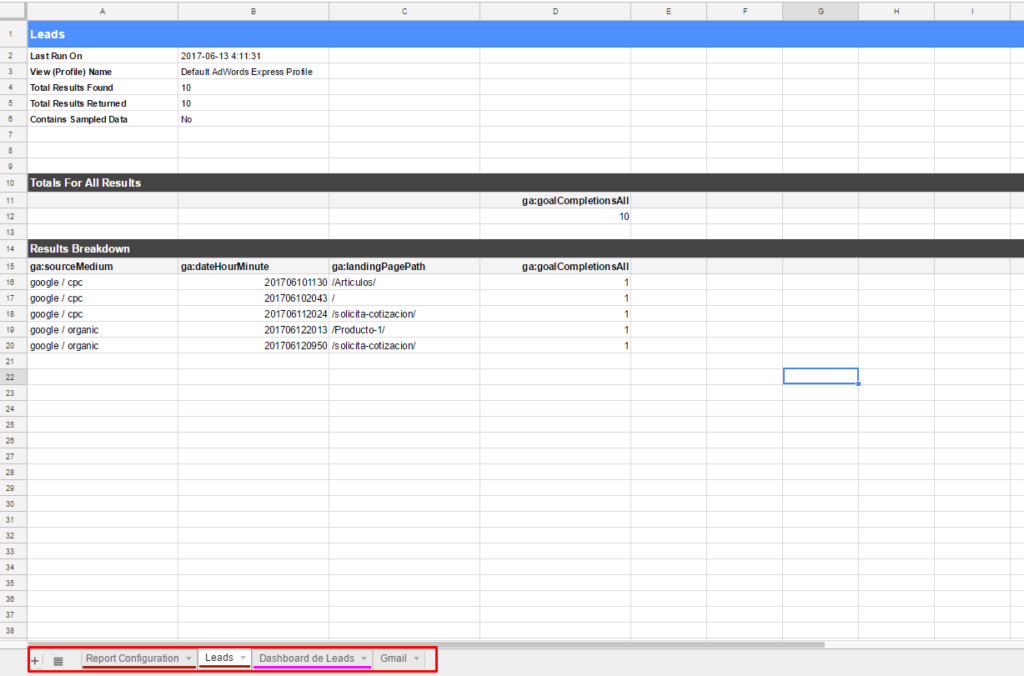Click the 'Total Results Found' cell
The height and width of the screenshot is (676, 1024).
(103, 88)
